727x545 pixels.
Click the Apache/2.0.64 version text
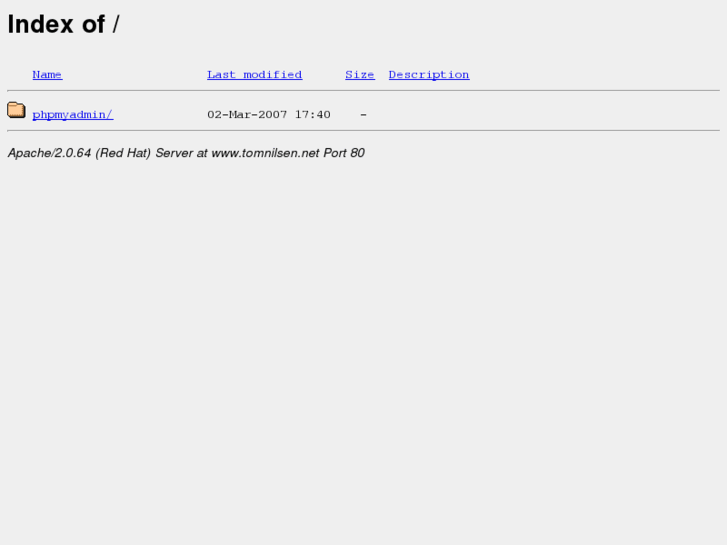[49, 153]
